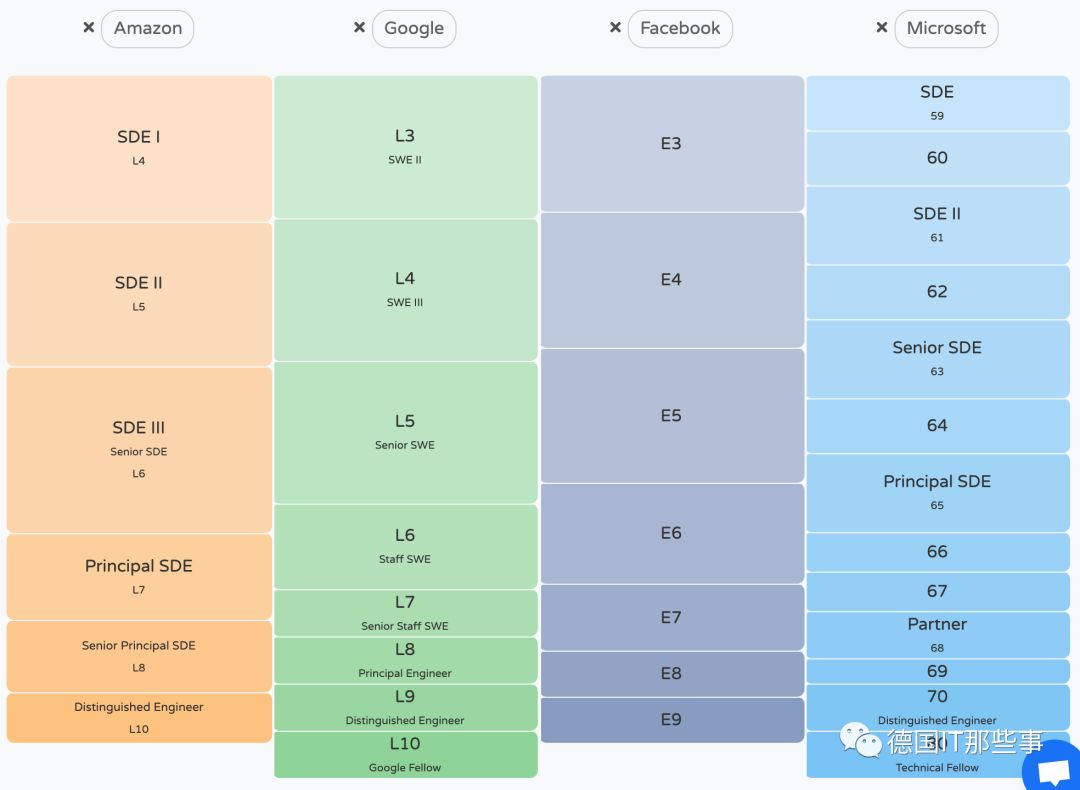Select Microsoft Partner 68 level block
Screen dimensions: 1080x790
[x=937, y=634]
